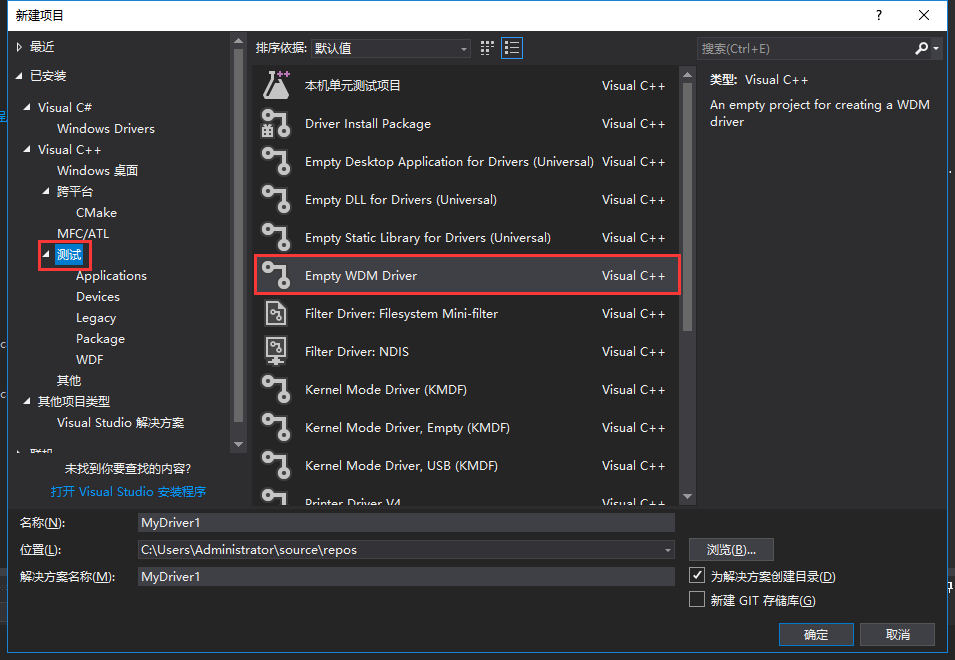Screen dimensions: 955x660
Task: Select the Empty WDM Driver template name
Action: tap(361, 276)
